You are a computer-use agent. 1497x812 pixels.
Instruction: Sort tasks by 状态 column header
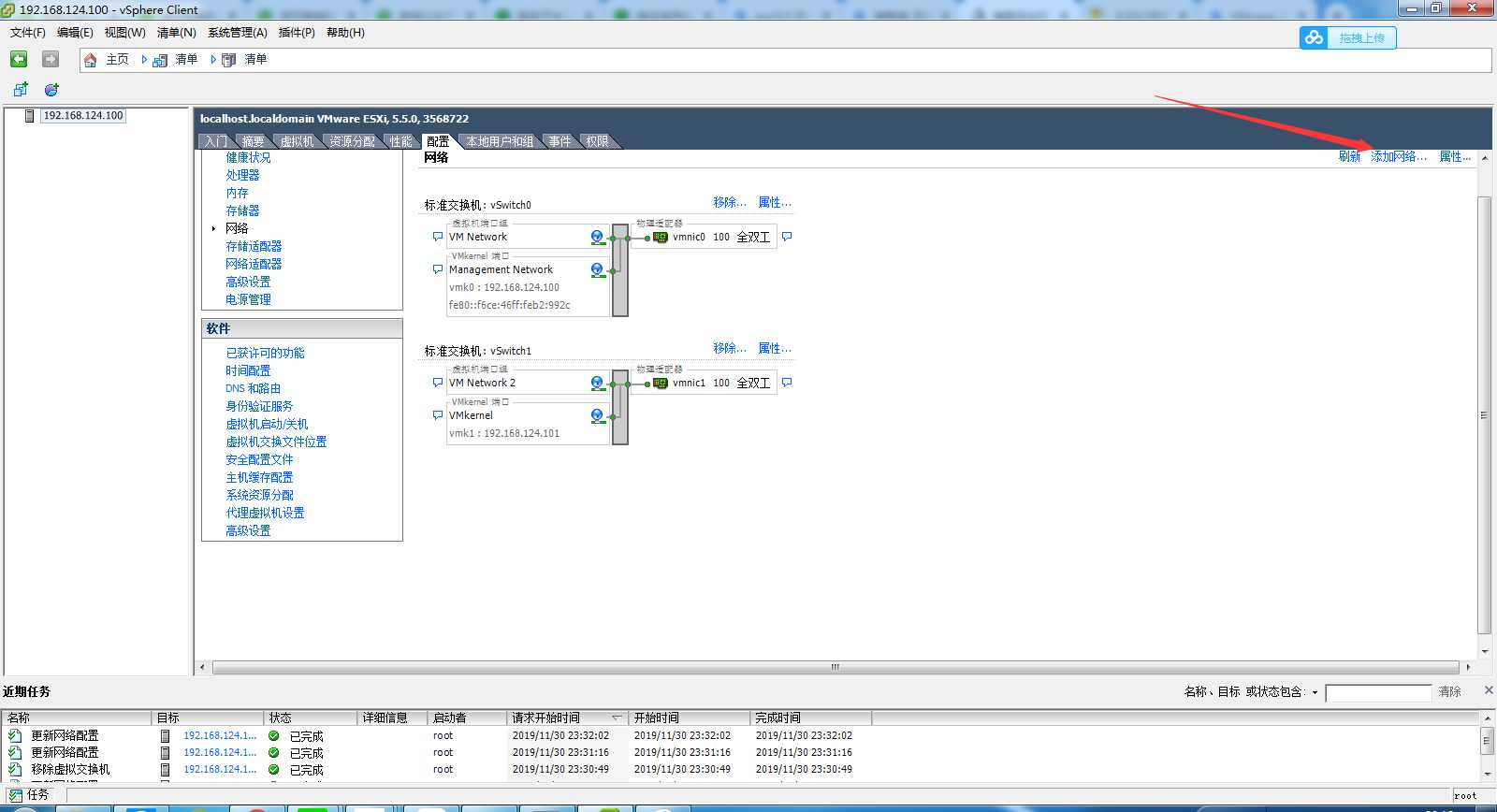point(311,718)
